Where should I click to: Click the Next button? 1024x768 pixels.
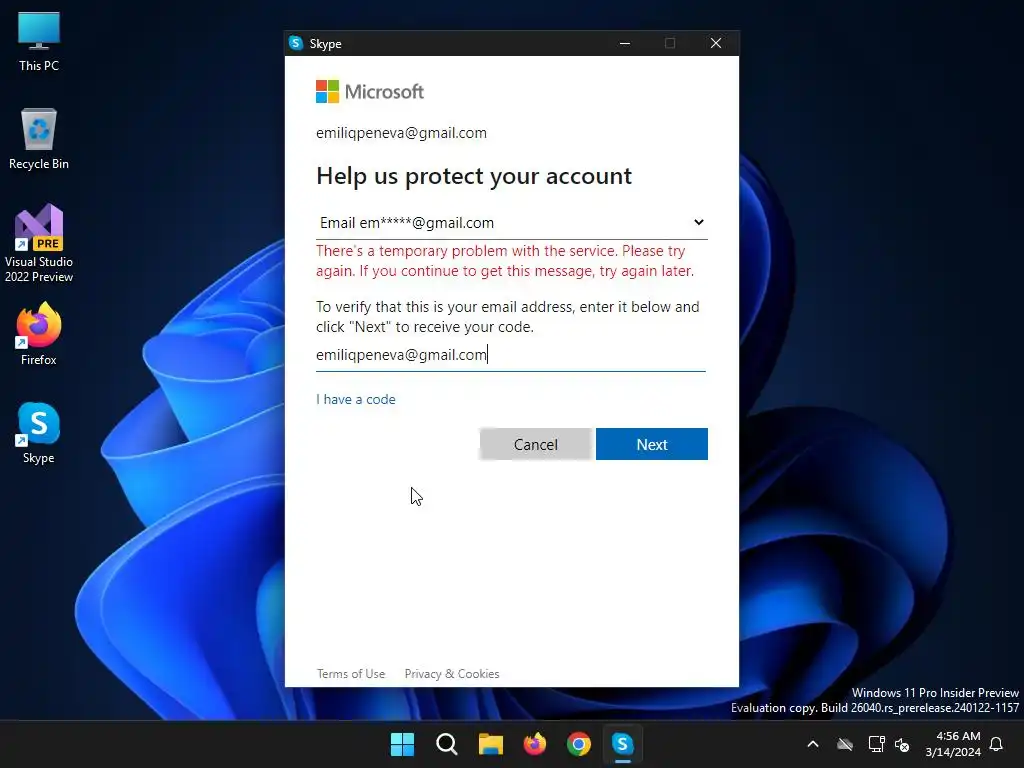point(652,444)
